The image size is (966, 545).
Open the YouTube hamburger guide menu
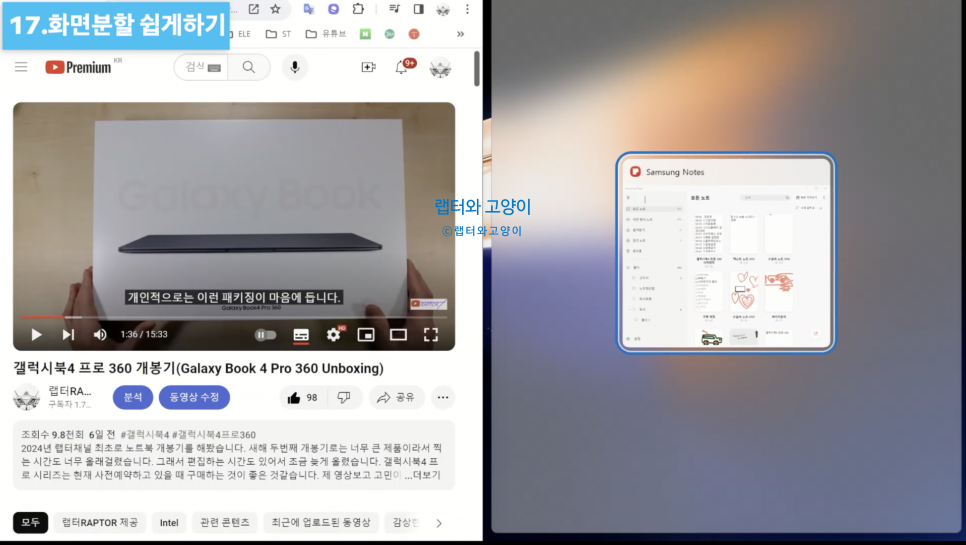(x=21, y=67)
